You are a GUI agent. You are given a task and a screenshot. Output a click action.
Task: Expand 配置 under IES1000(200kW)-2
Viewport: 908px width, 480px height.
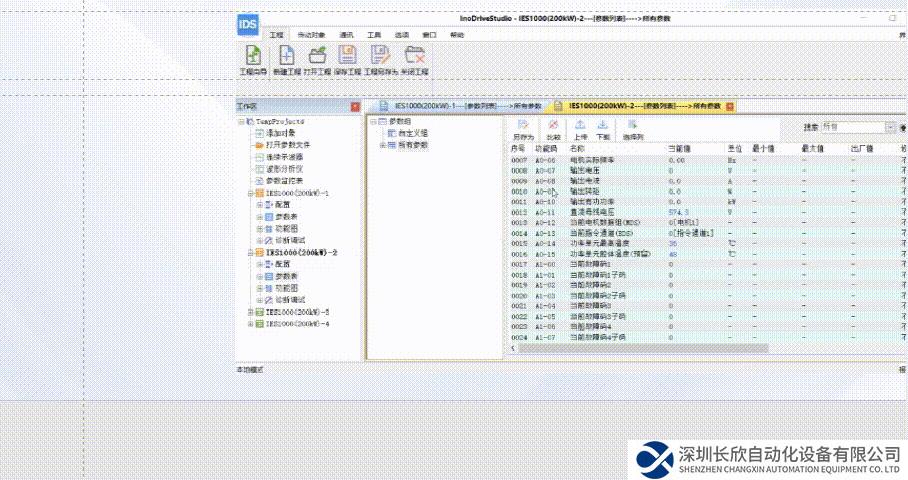260,264
